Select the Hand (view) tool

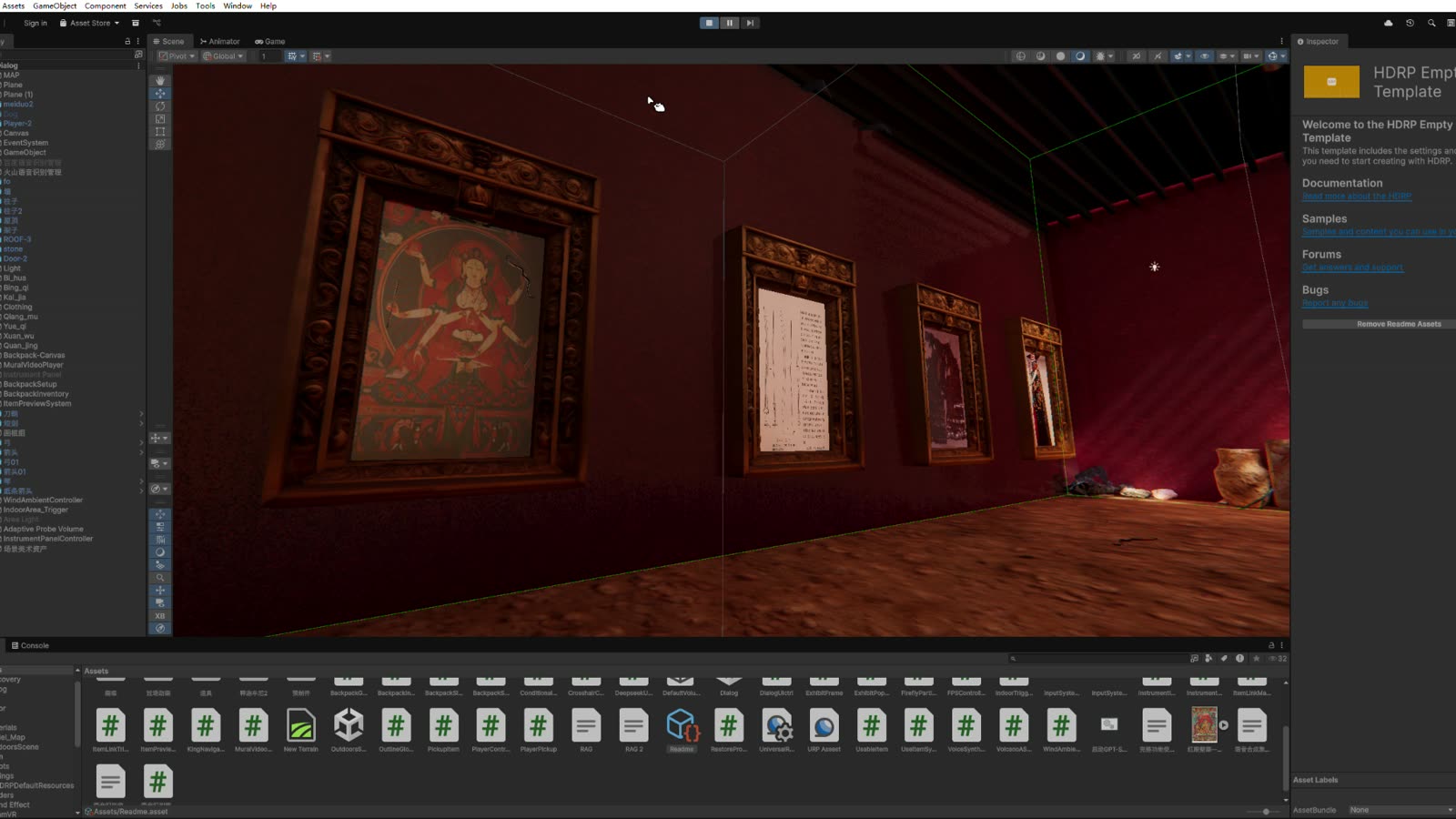(160, 81)
